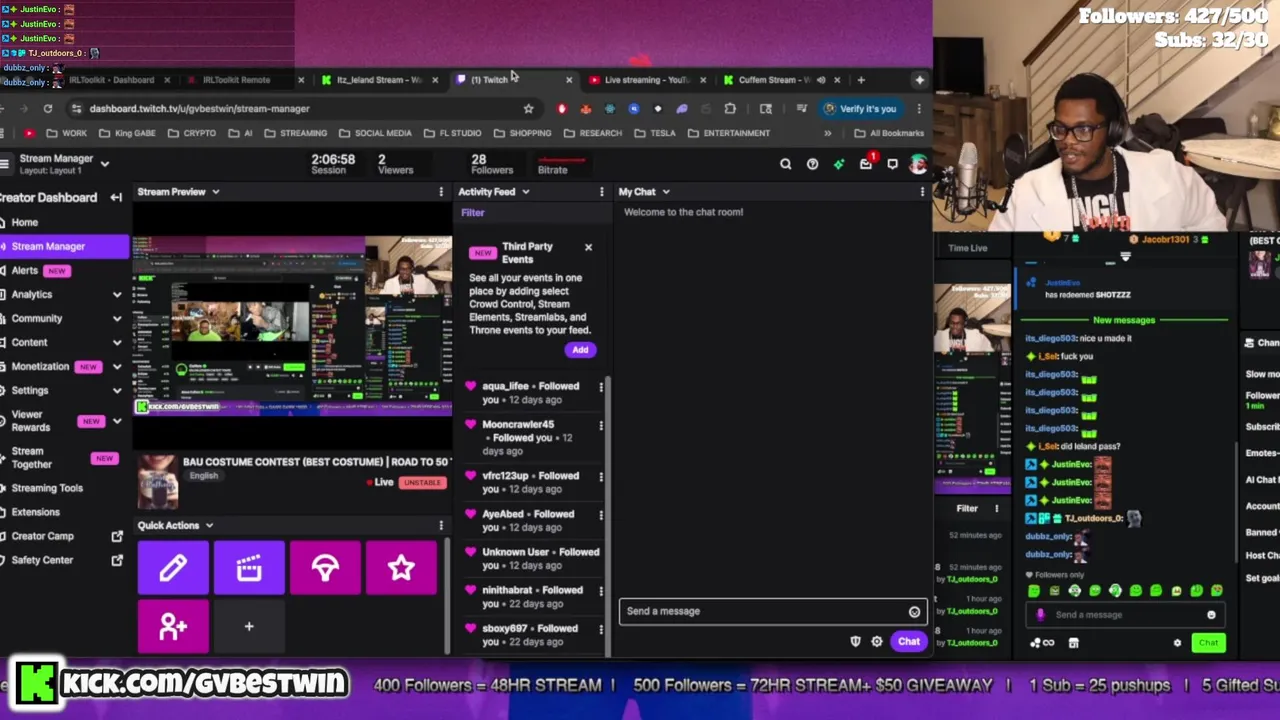This screenshot has width=1280, height=720.
Task: Click the star quick action tile
Action: click(401, 568)
